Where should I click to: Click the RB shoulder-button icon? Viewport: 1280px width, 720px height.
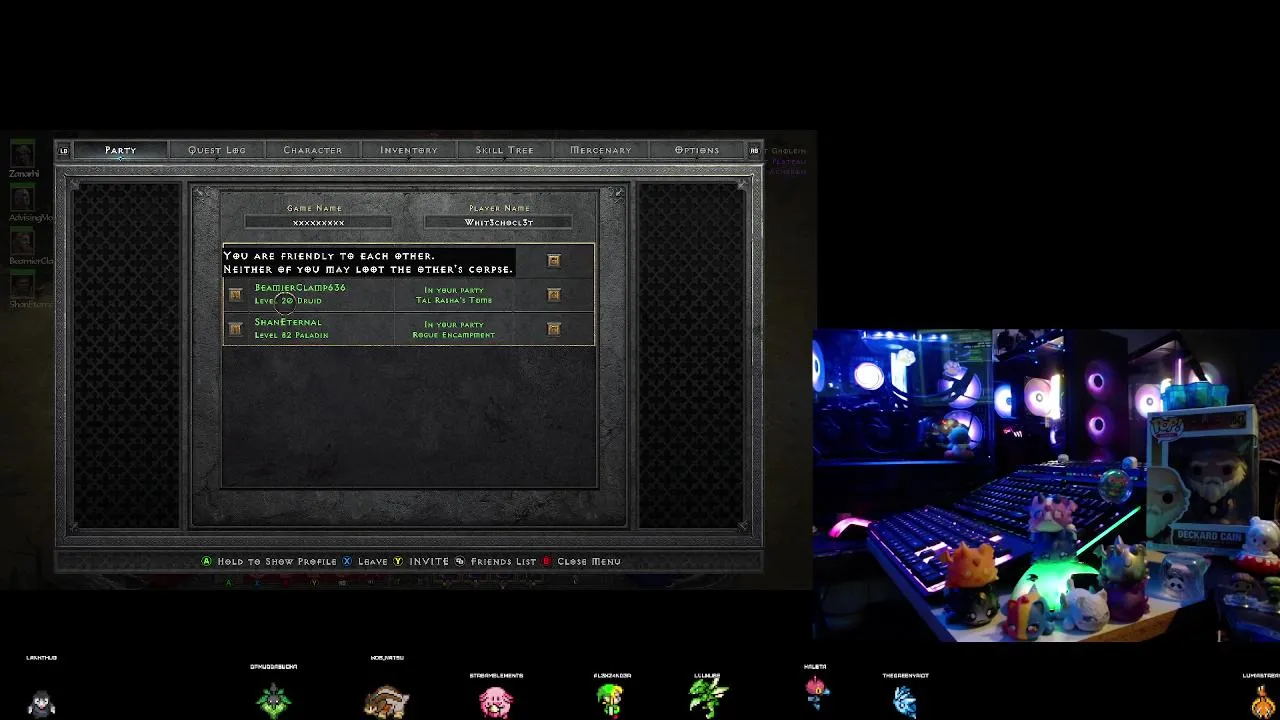pyautogui.click(x=754, y=151)
